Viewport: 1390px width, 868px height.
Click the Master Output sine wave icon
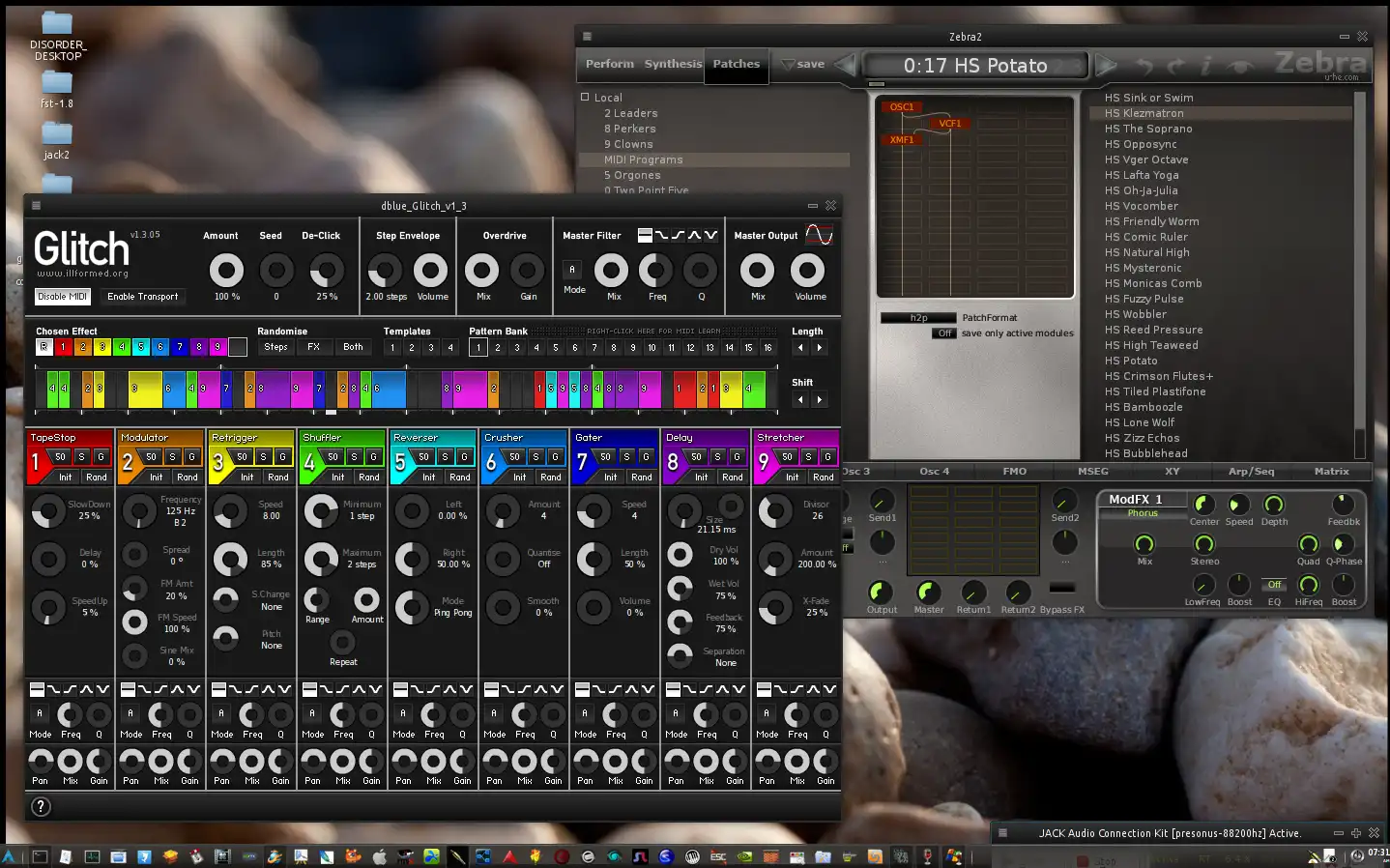click(819, 235)
